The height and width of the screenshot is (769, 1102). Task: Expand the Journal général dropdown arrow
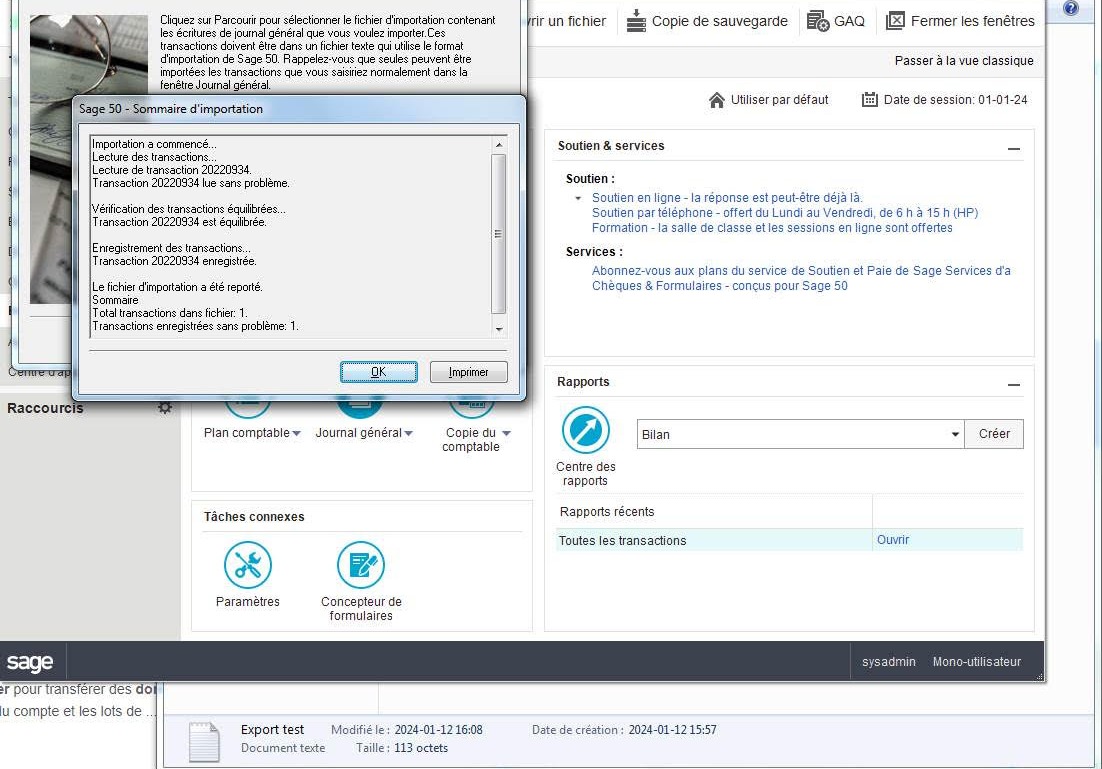point(409,434)
